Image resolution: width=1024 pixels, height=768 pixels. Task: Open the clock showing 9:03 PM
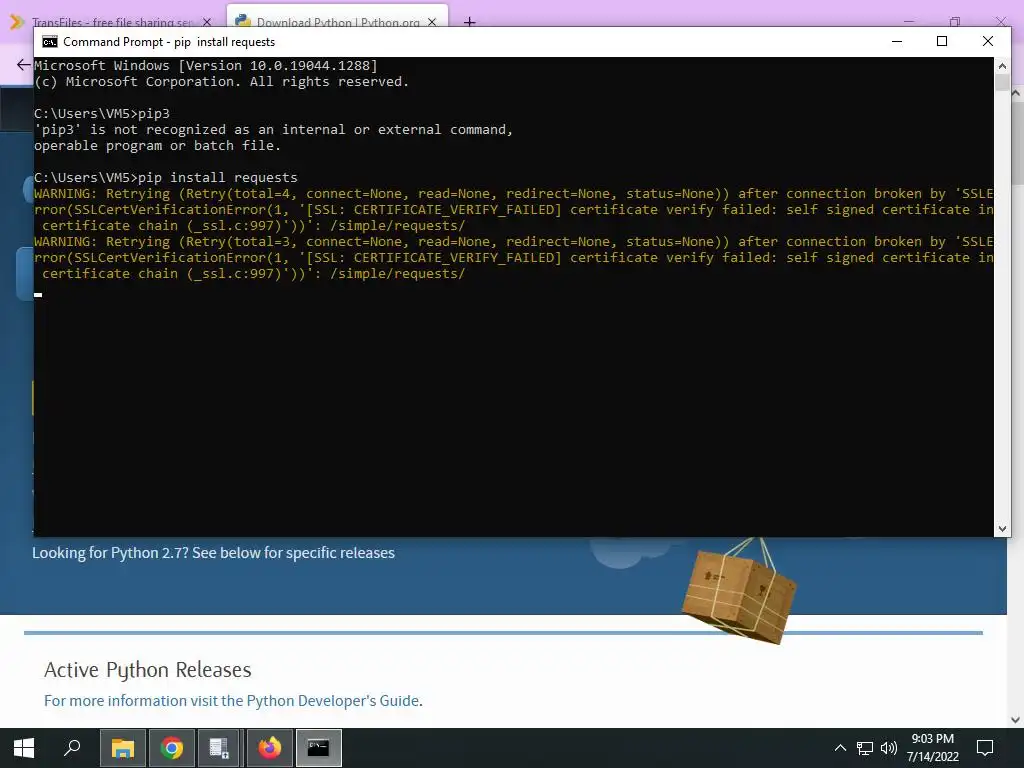[933, 739]
